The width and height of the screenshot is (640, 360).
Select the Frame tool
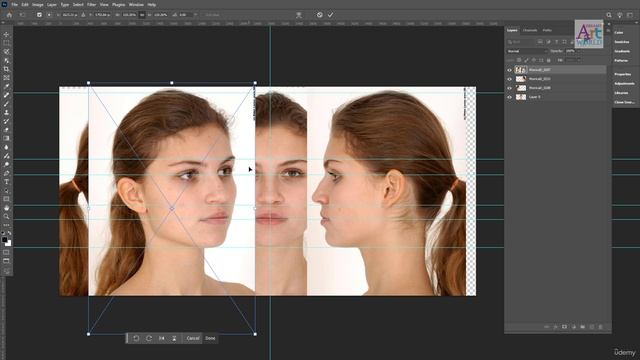click(6, 78)
